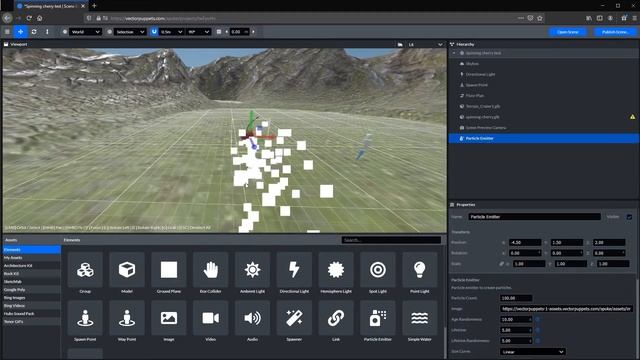This screenshot has height=360, width=640.
Task: Toggle the grid visibility button
Action: [x=219, y=32]
